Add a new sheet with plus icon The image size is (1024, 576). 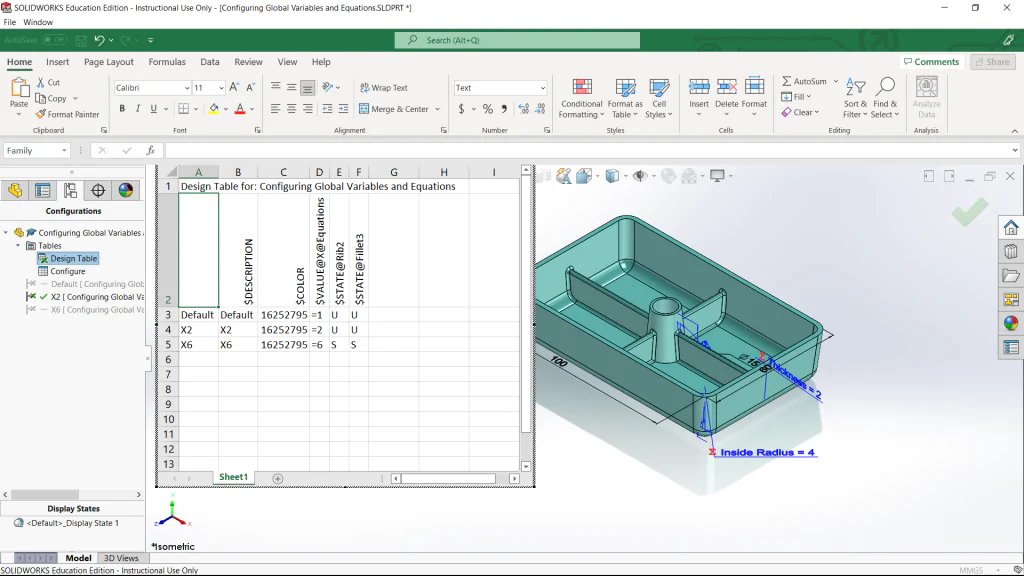click(278, 479)
